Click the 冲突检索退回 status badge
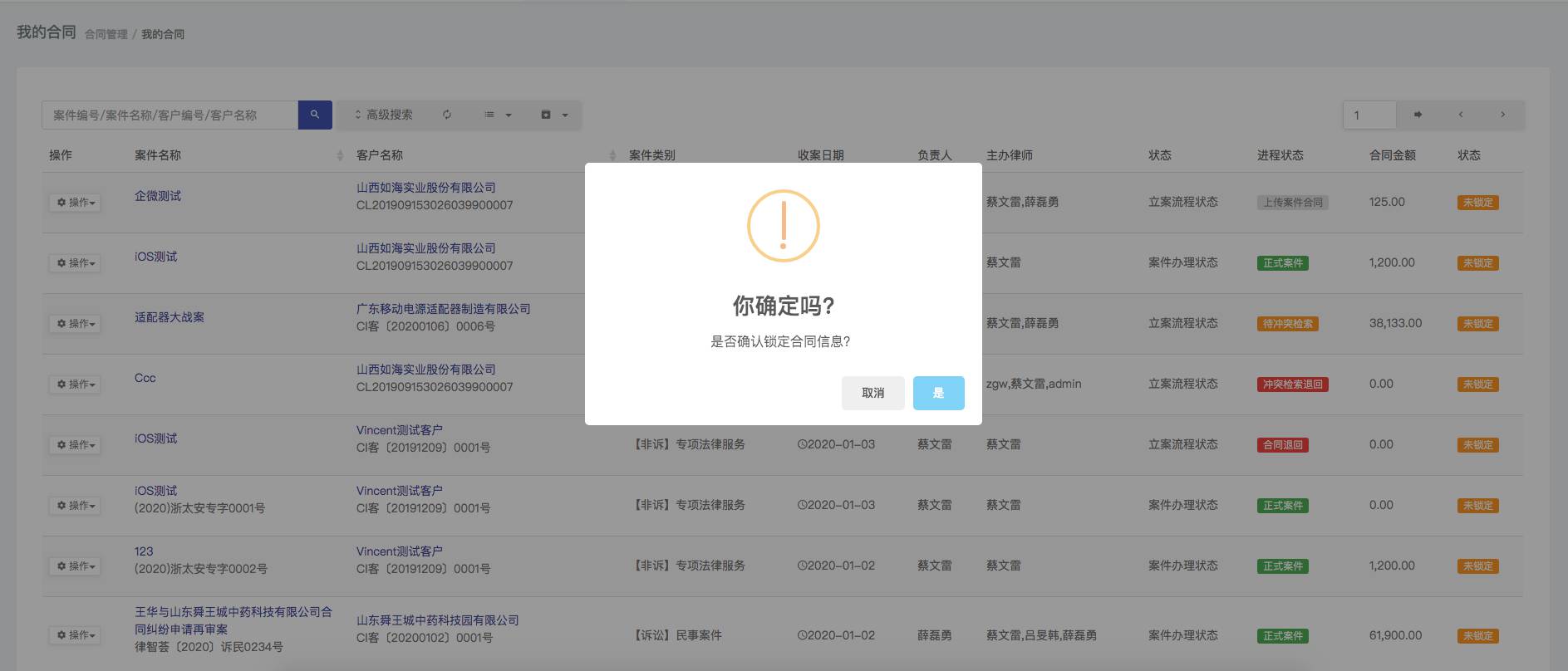 [x=1293, y=384]
